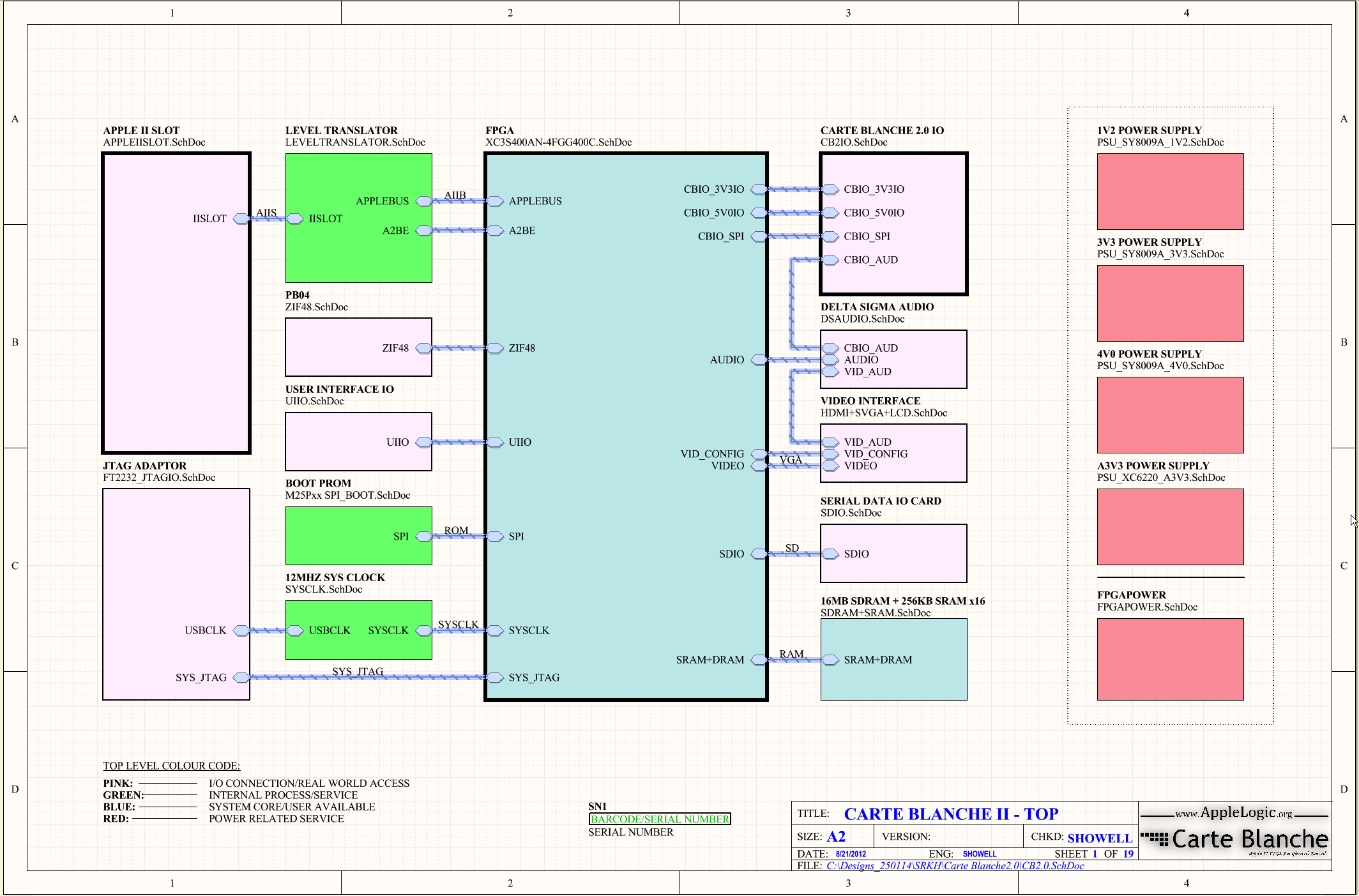This screenshot has width=1359, height=896.
Task: Click the AIIB bus net label
Action: point(455,195)
